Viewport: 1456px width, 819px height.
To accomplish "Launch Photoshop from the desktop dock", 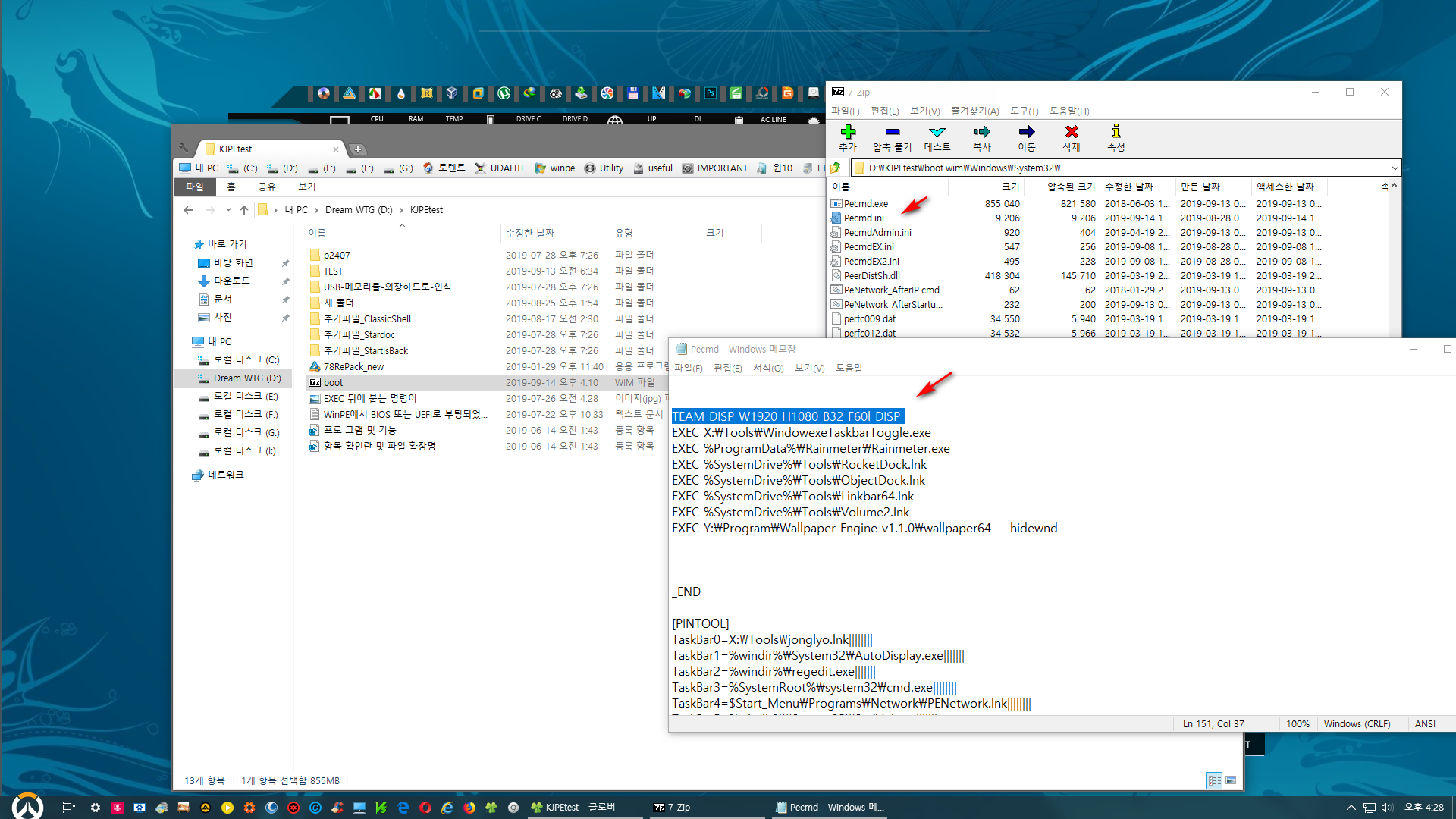I will click(x=711, y=93).
